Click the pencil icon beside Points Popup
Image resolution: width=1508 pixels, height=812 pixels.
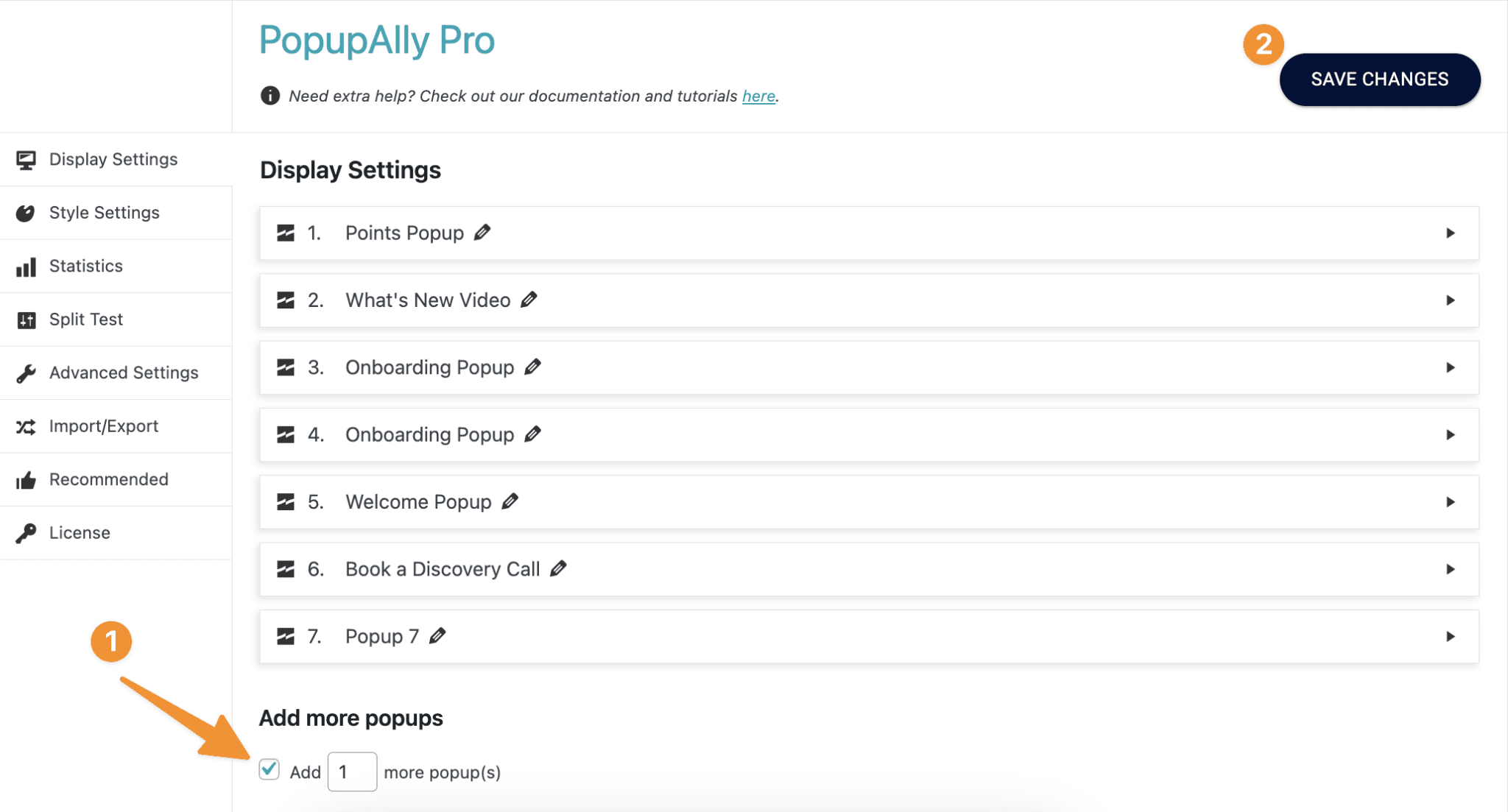[482, 233]
